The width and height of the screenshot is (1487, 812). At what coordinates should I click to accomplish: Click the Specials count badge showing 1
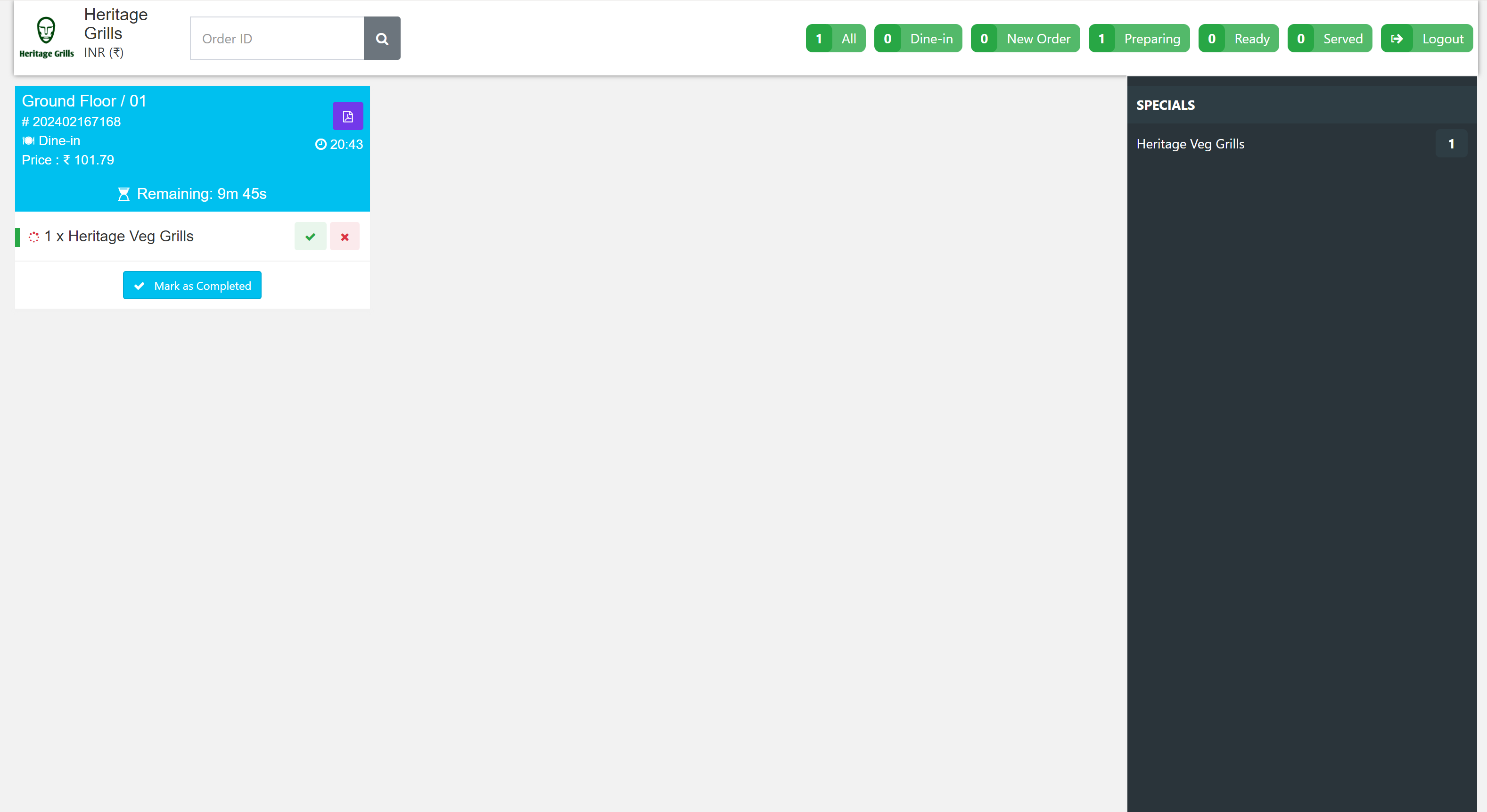point(1451,144)
